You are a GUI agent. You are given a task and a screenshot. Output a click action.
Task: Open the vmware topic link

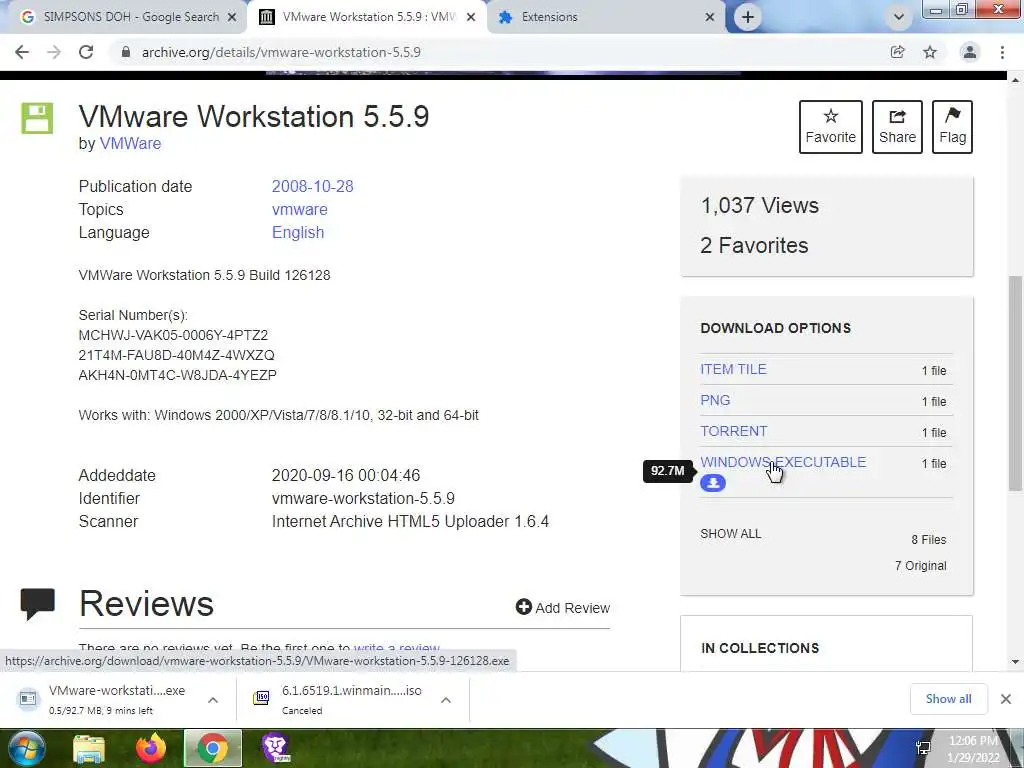pos(300,210)
